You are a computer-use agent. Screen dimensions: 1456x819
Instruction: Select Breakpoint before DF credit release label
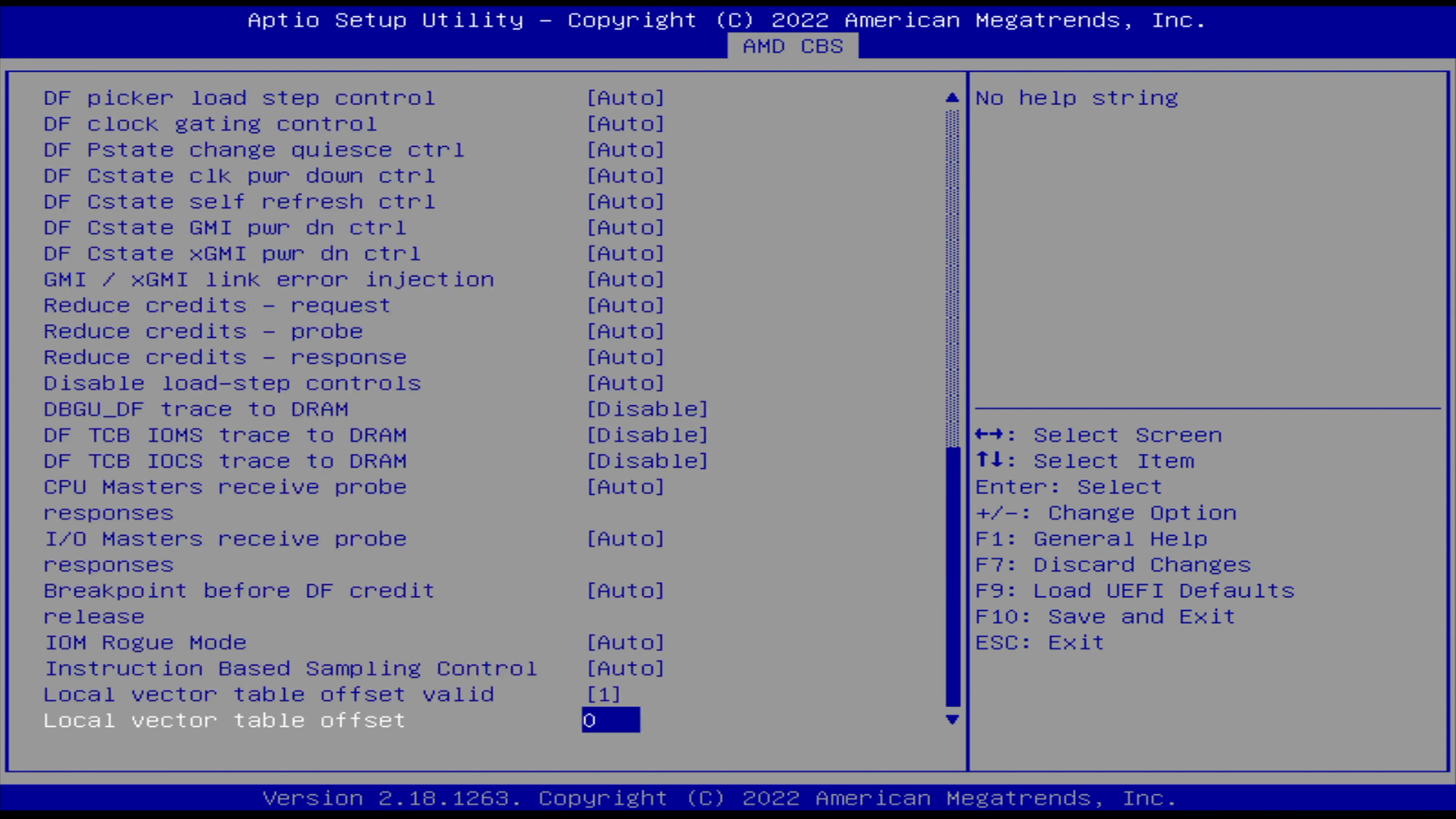239,604
